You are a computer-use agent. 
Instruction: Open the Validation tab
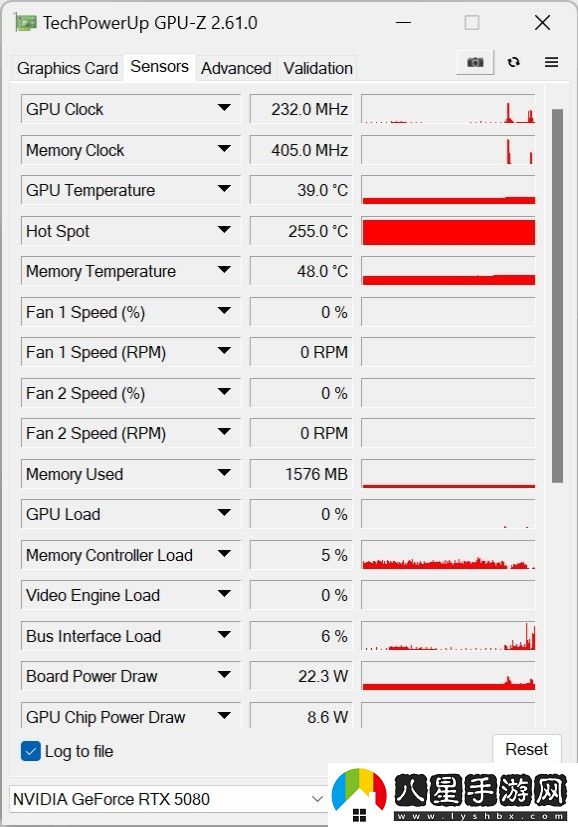point(317,68)
